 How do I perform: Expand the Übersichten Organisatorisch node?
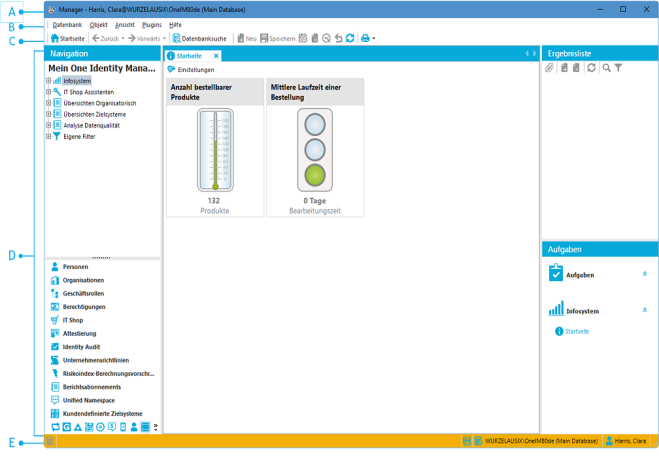(x=48, y=103)
